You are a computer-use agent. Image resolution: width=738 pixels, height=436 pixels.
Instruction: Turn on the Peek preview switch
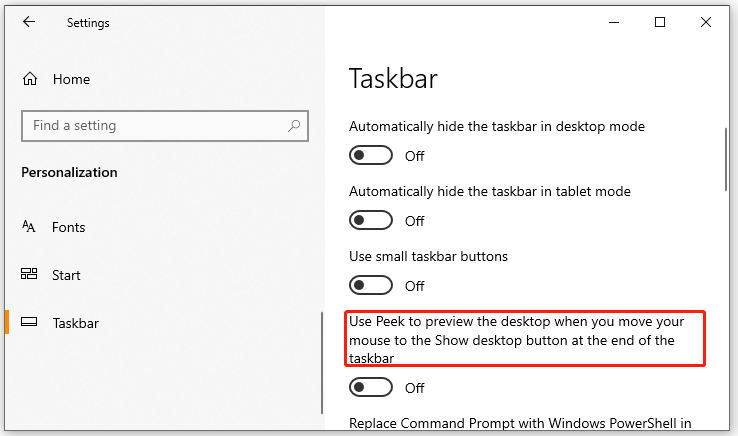(x=371, y=388)
